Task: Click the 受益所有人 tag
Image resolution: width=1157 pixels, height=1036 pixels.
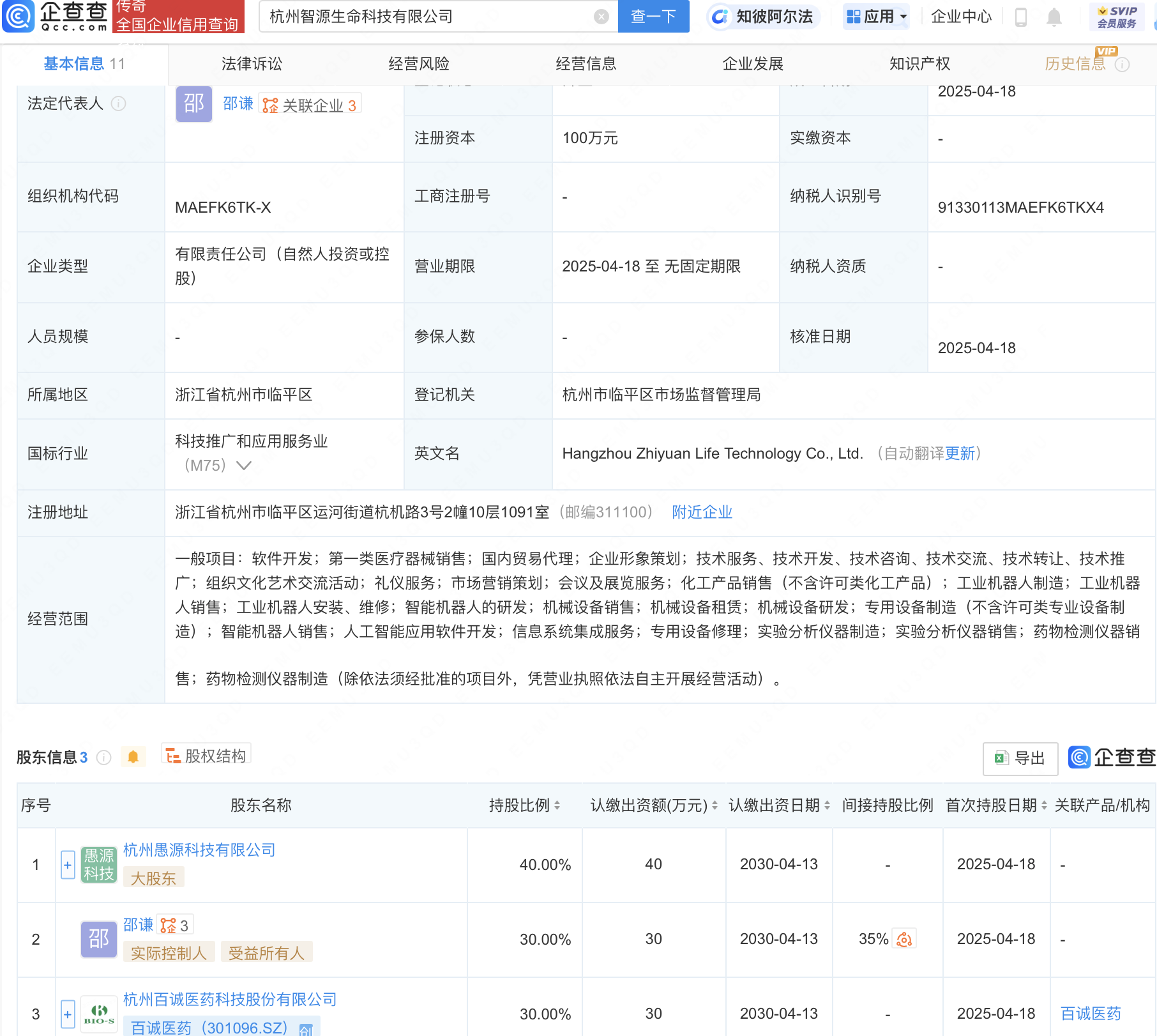Action: tap(266, 953)
